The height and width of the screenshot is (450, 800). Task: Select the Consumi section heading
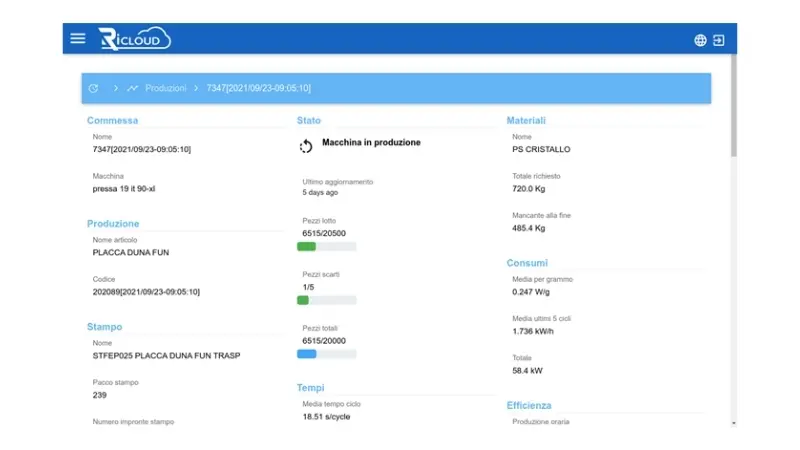pyautogui.click(x=527, y=263)
